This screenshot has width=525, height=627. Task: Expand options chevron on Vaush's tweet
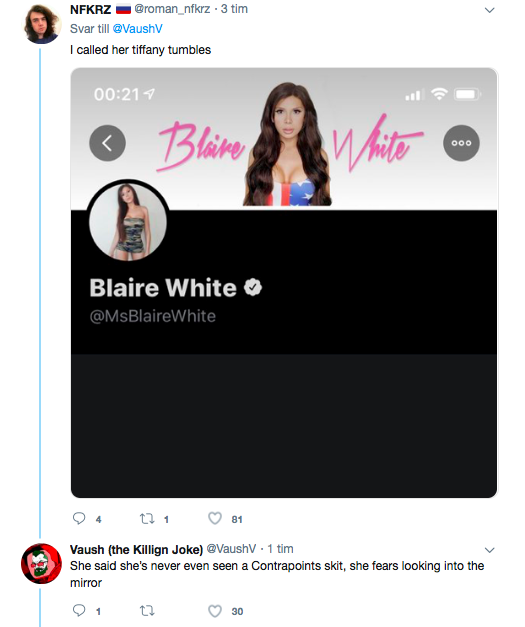489,550
